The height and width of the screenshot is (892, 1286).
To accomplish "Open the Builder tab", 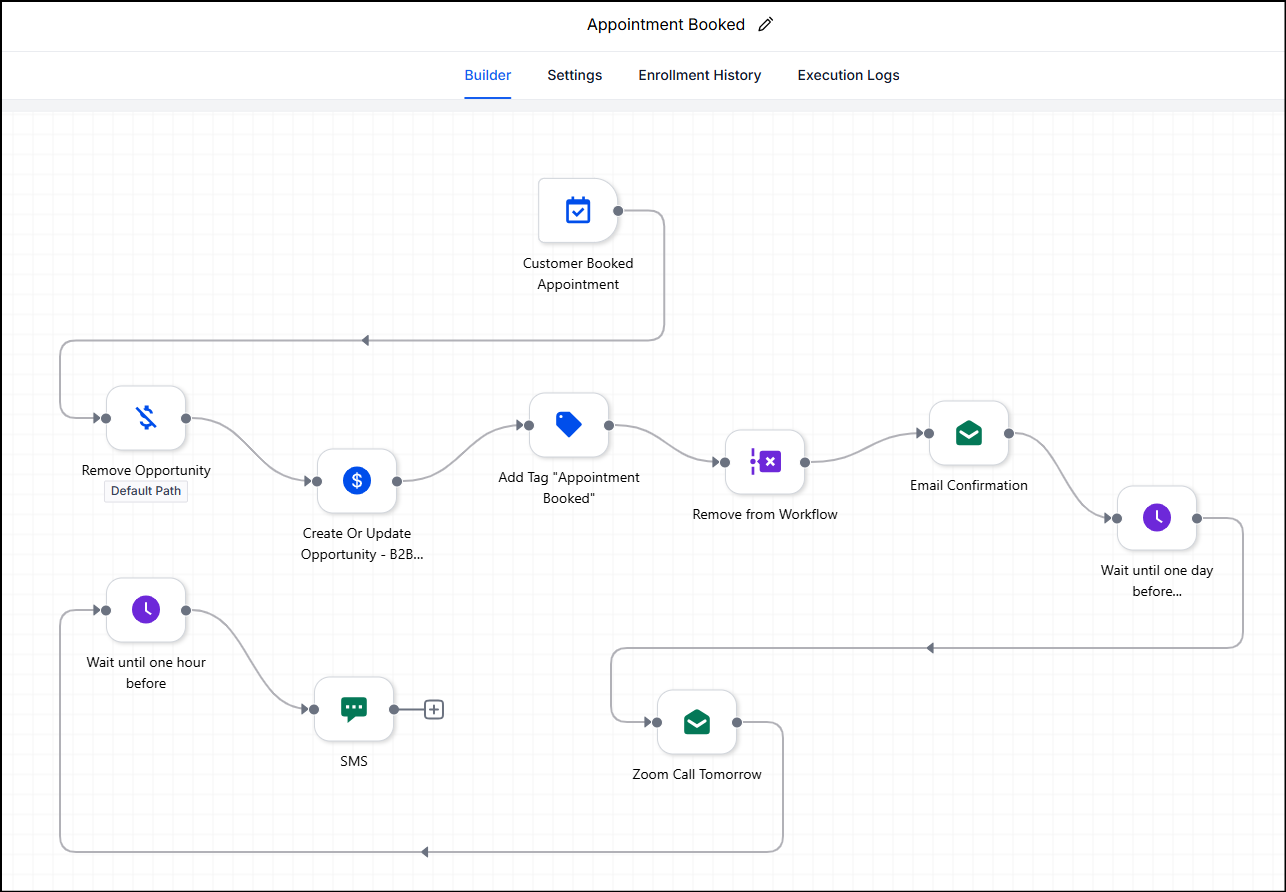I will click(488, 75).
